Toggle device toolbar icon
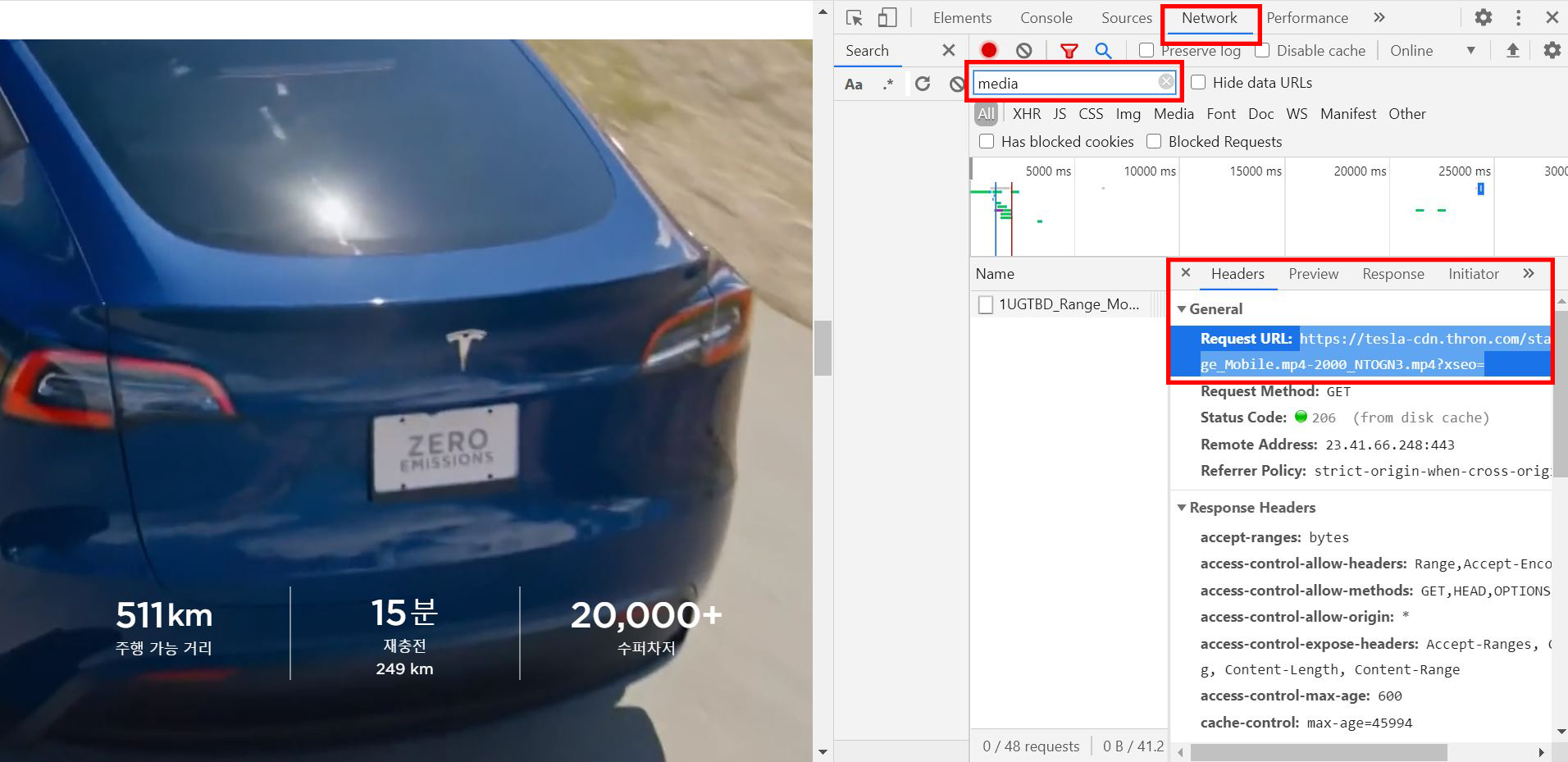 pyautogui.click(x=887, y=17)
